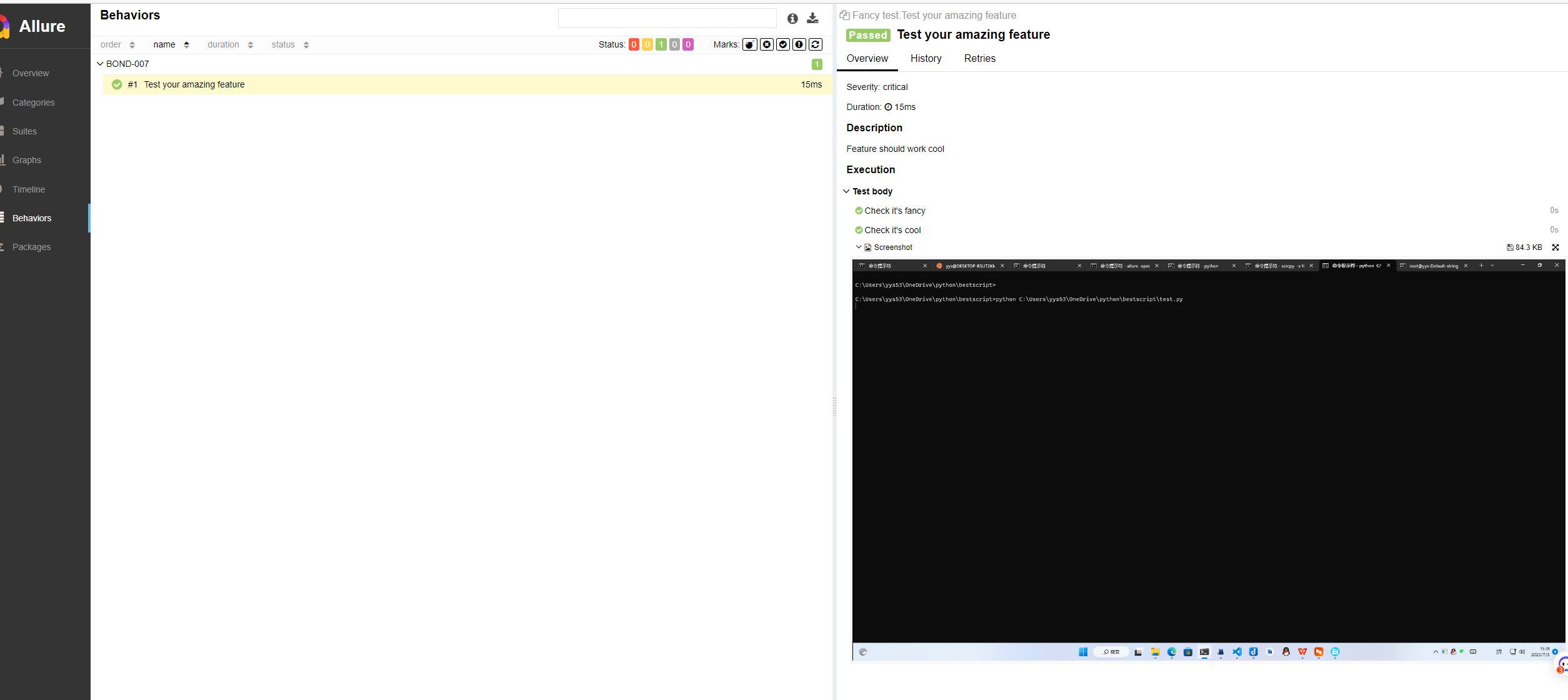Open the Retries tab
This screenshot has width=1568, height=700.
tap(979, 58)
